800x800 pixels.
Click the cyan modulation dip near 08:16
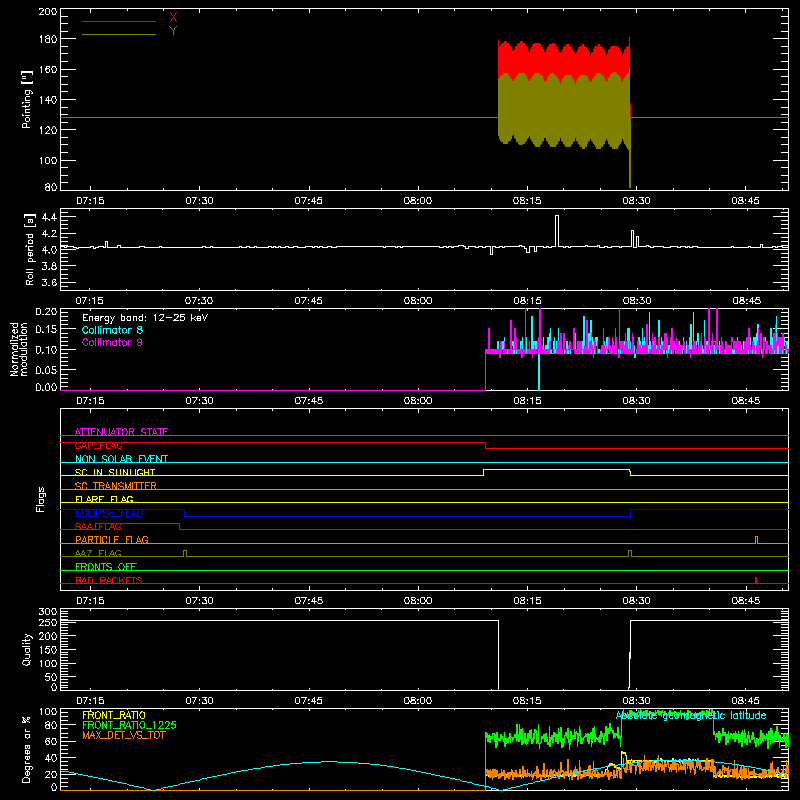pyautogui.click(x=539, y=371)
